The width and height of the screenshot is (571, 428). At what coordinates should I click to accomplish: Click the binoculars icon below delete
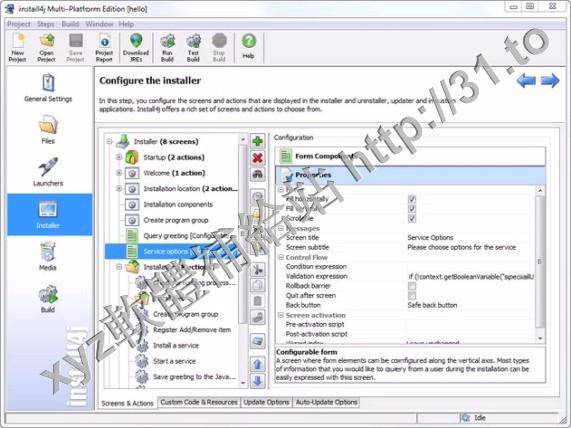point(258,174)
